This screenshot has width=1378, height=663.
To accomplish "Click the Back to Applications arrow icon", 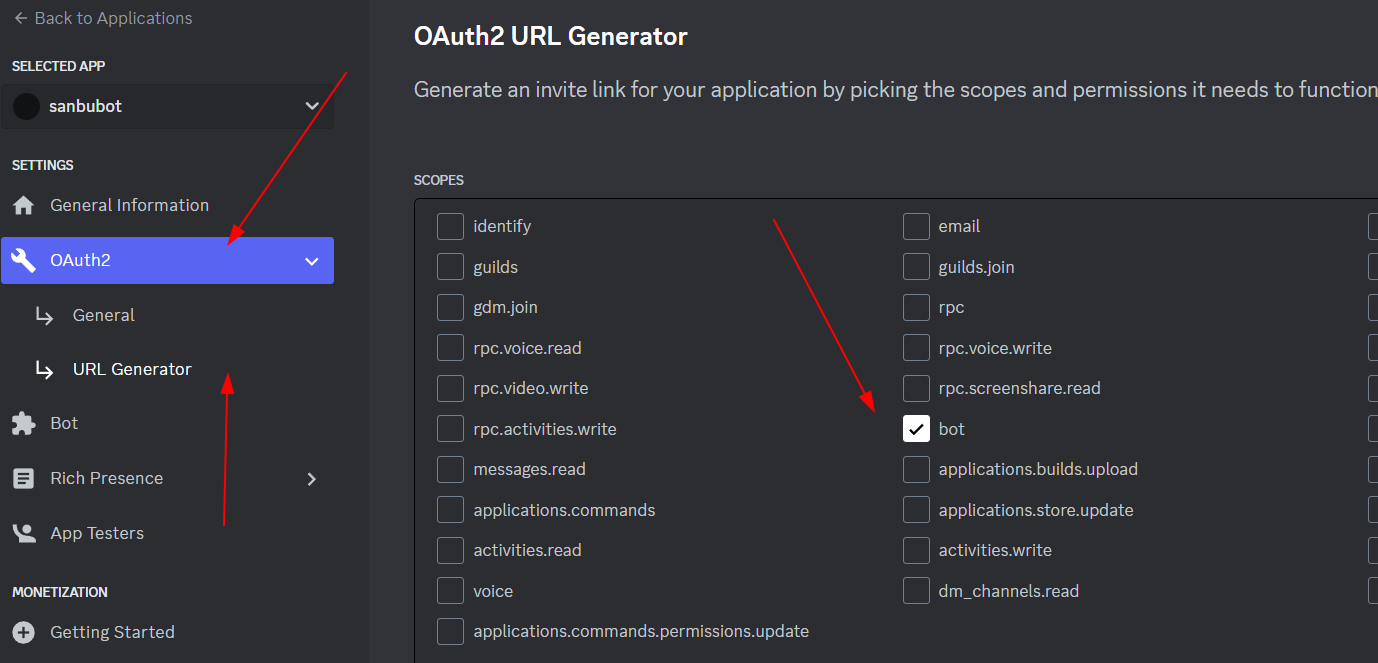I will coord(20,18).
